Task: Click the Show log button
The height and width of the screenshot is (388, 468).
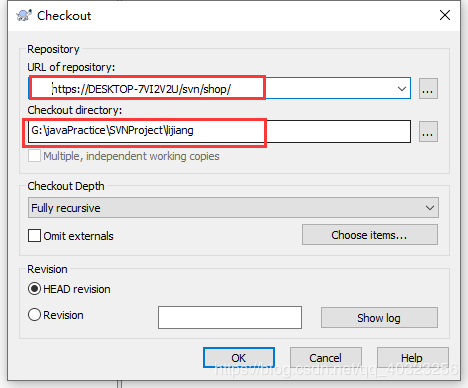Action: coord(379,318)
